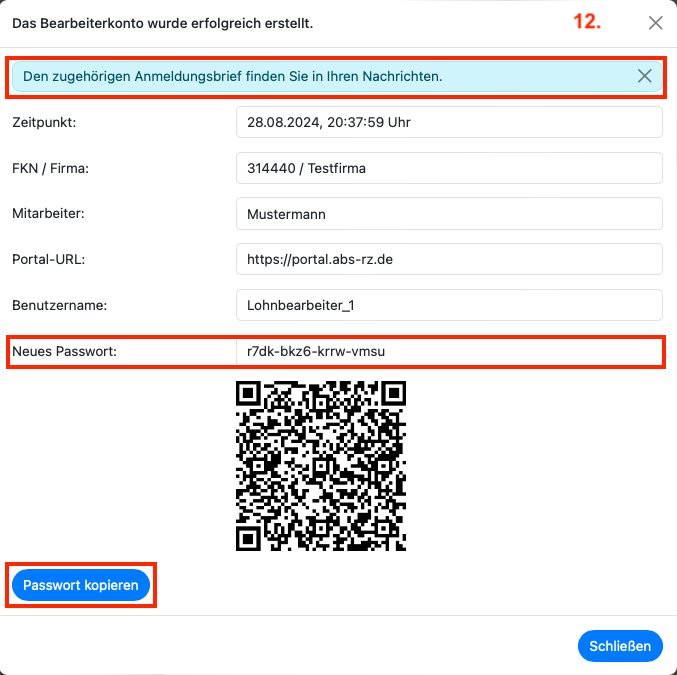The height and width of the screenshot is (675, 677).
Task: Click the 'Mitarbeiter:' label
Action: 48,213
